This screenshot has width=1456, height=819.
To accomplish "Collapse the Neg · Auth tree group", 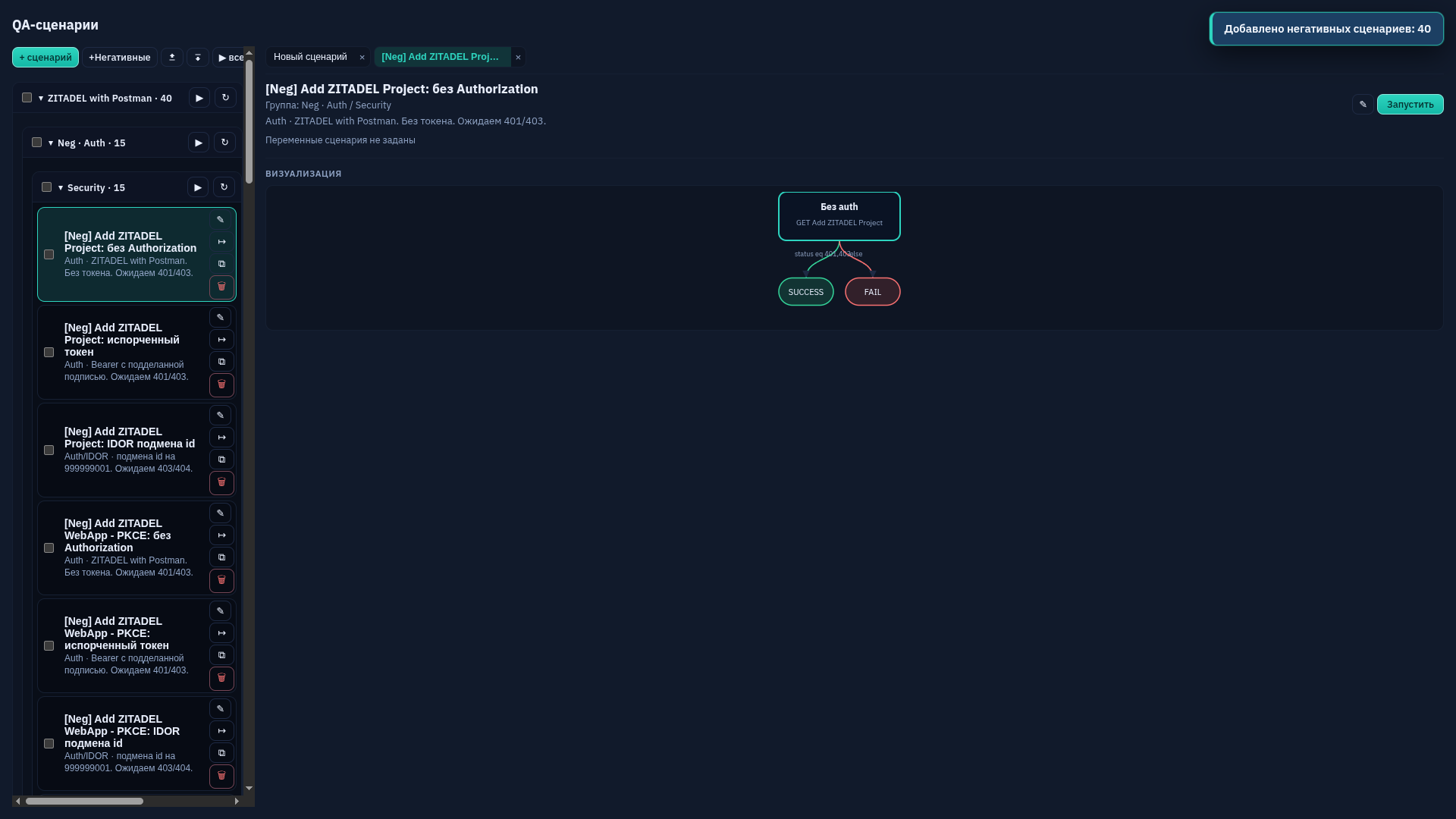I will point(51,143).
